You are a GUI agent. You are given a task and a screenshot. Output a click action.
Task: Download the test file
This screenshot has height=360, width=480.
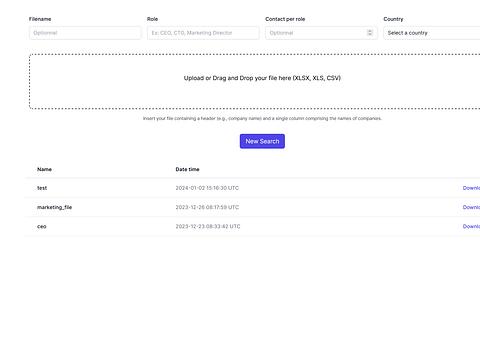(471, 188)
